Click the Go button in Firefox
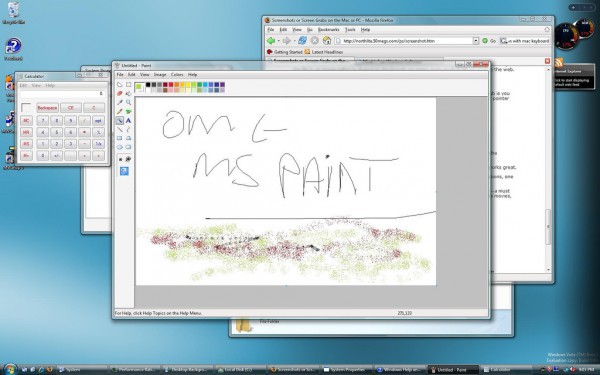Screen dimensions: 600x375 click(489, 41)
